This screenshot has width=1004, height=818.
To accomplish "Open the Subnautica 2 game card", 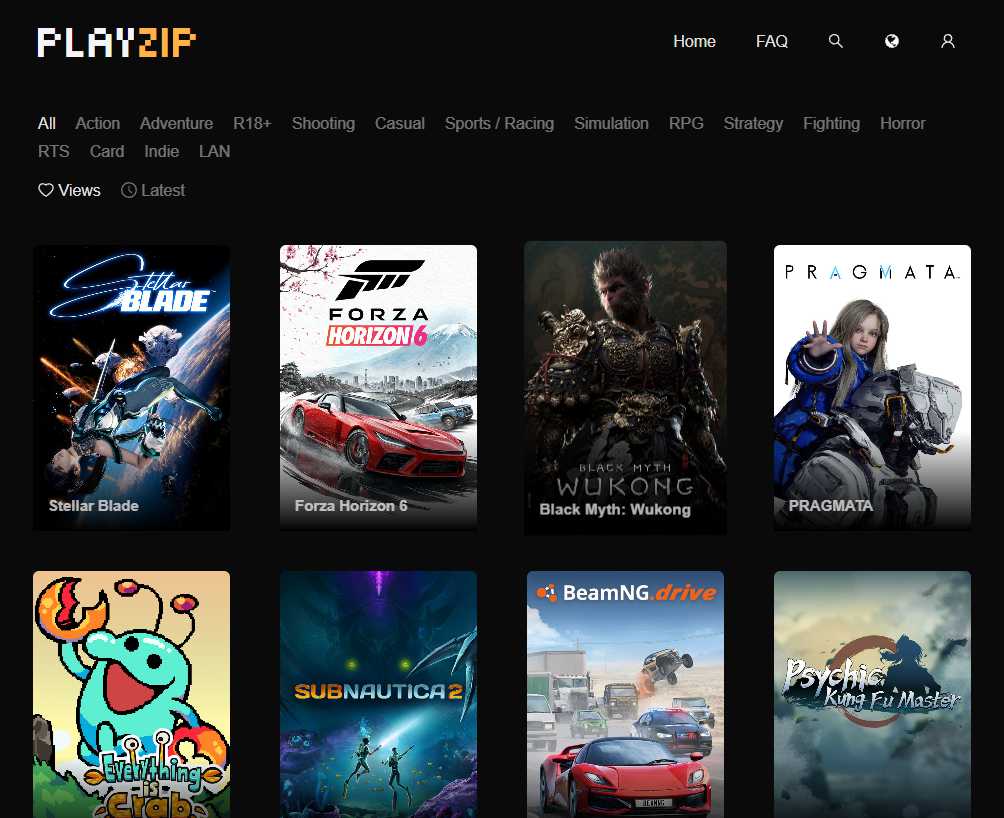I will (378, 694).
